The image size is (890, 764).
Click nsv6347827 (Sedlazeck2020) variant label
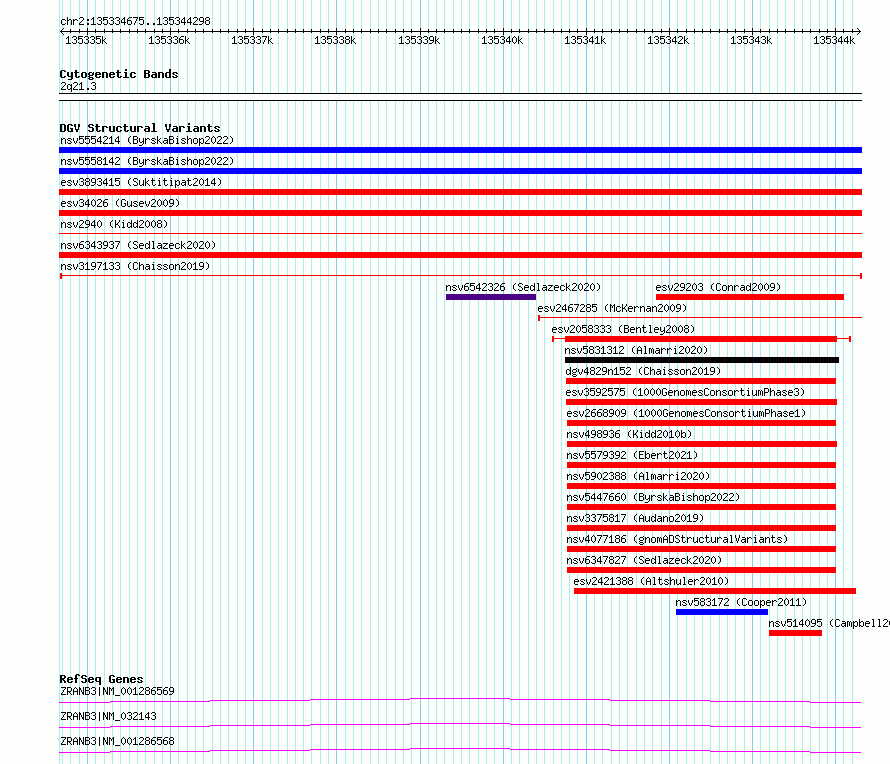[x=644, y=560]
